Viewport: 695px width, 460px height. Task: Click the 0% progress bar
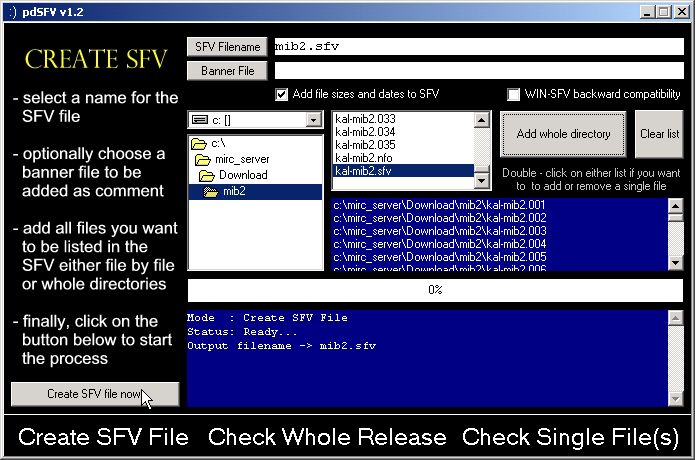pyautogui.click(x=435, y=290)
